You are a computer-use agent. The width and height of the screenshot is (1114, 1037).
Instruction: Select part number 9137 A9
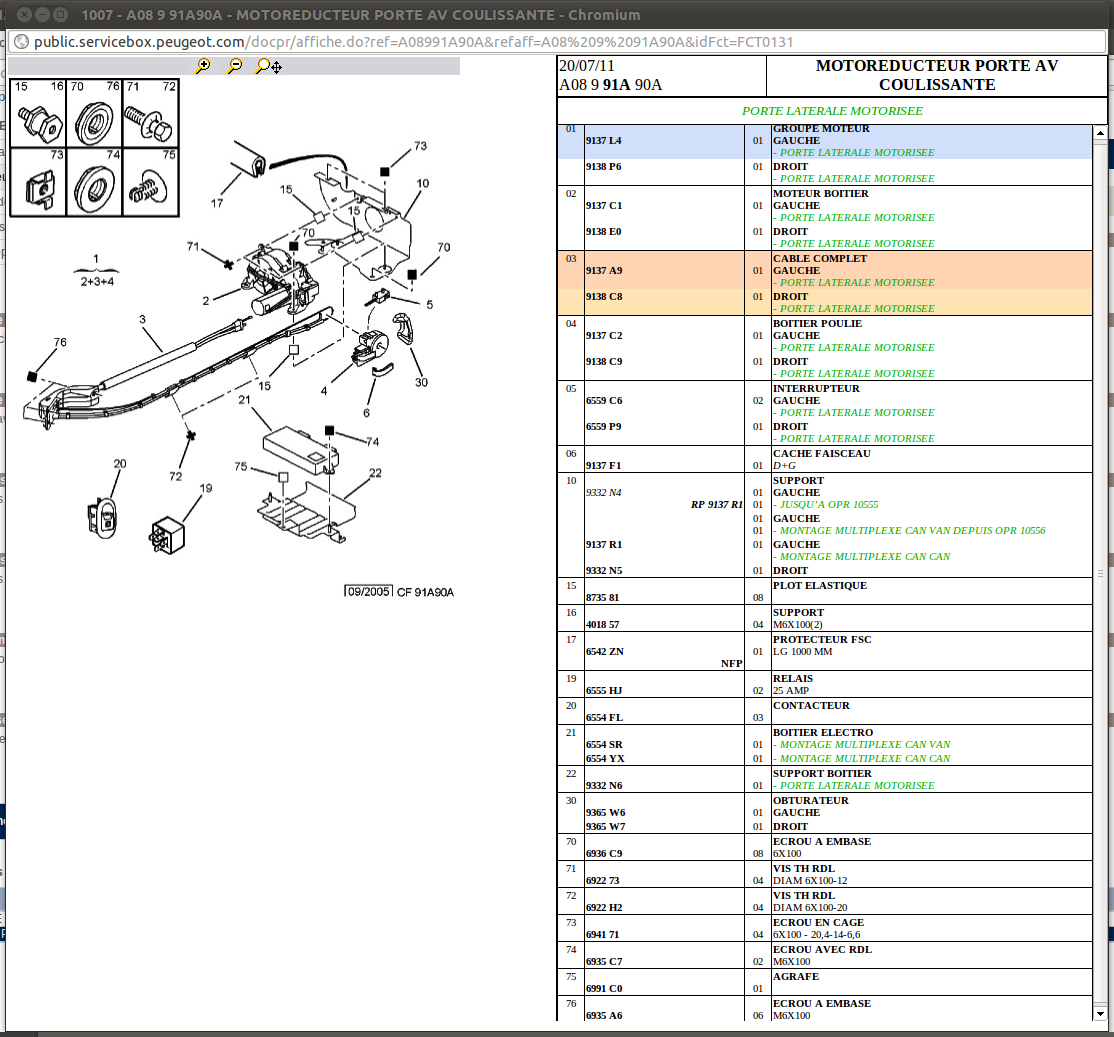(x=604, y=271)
